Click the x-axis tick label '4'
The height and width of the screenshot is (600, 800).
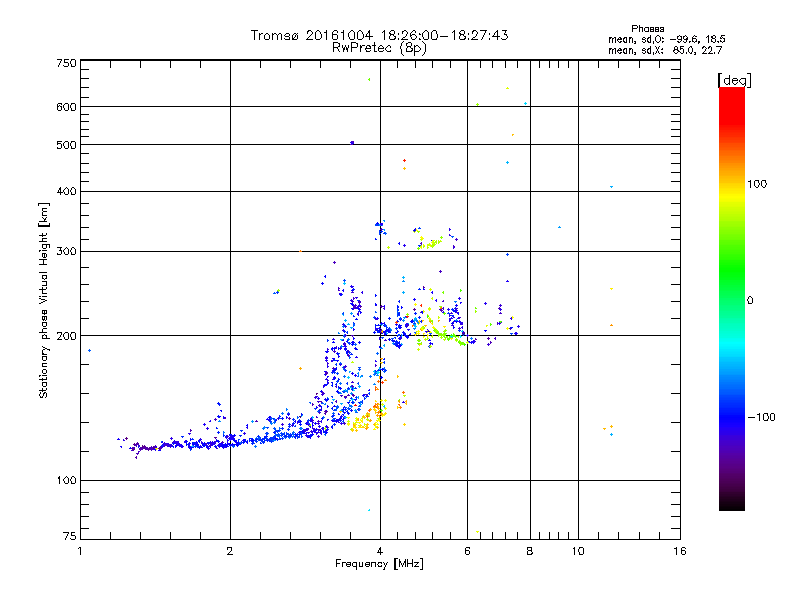click(x=380, y=551)
